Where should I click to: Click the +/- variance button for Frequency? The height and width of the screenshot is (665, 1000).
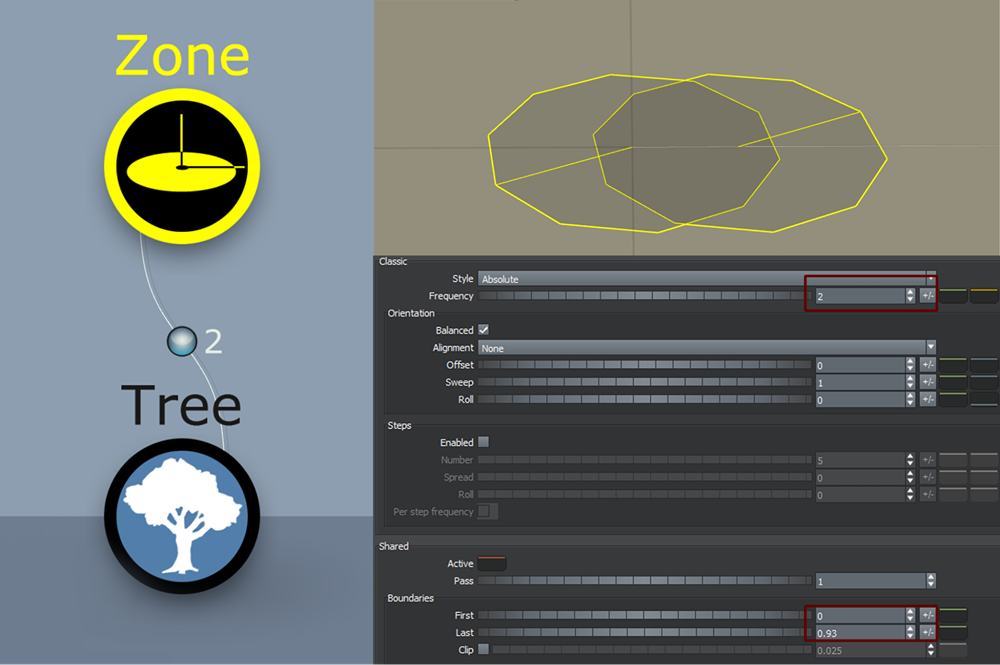point(928,296)
